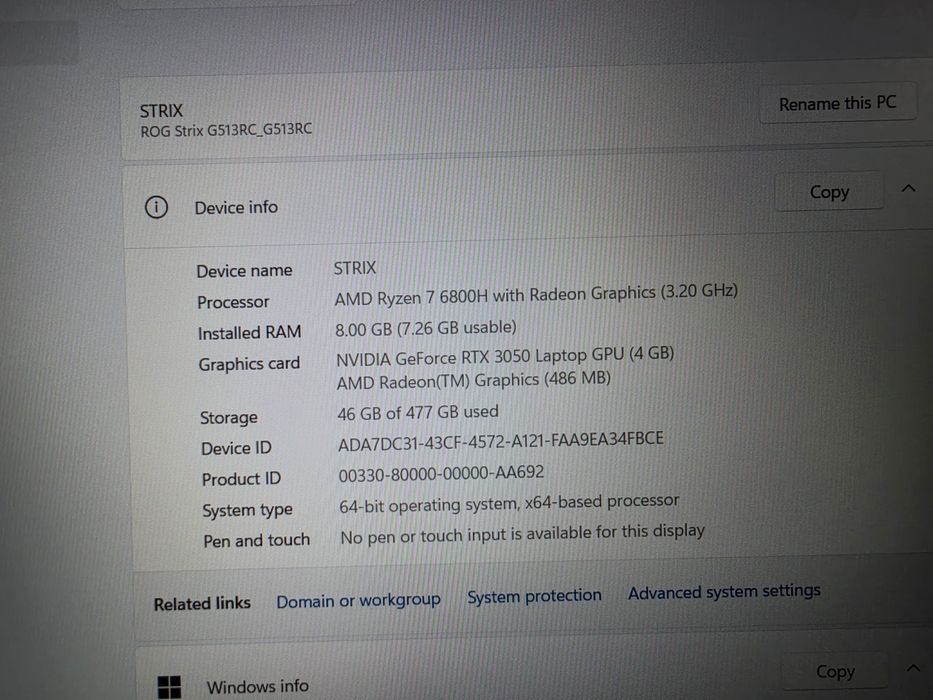Click the Windows logo icon
Image resolution: width=933 pixels, height=700 pixels.
[169, 688]
